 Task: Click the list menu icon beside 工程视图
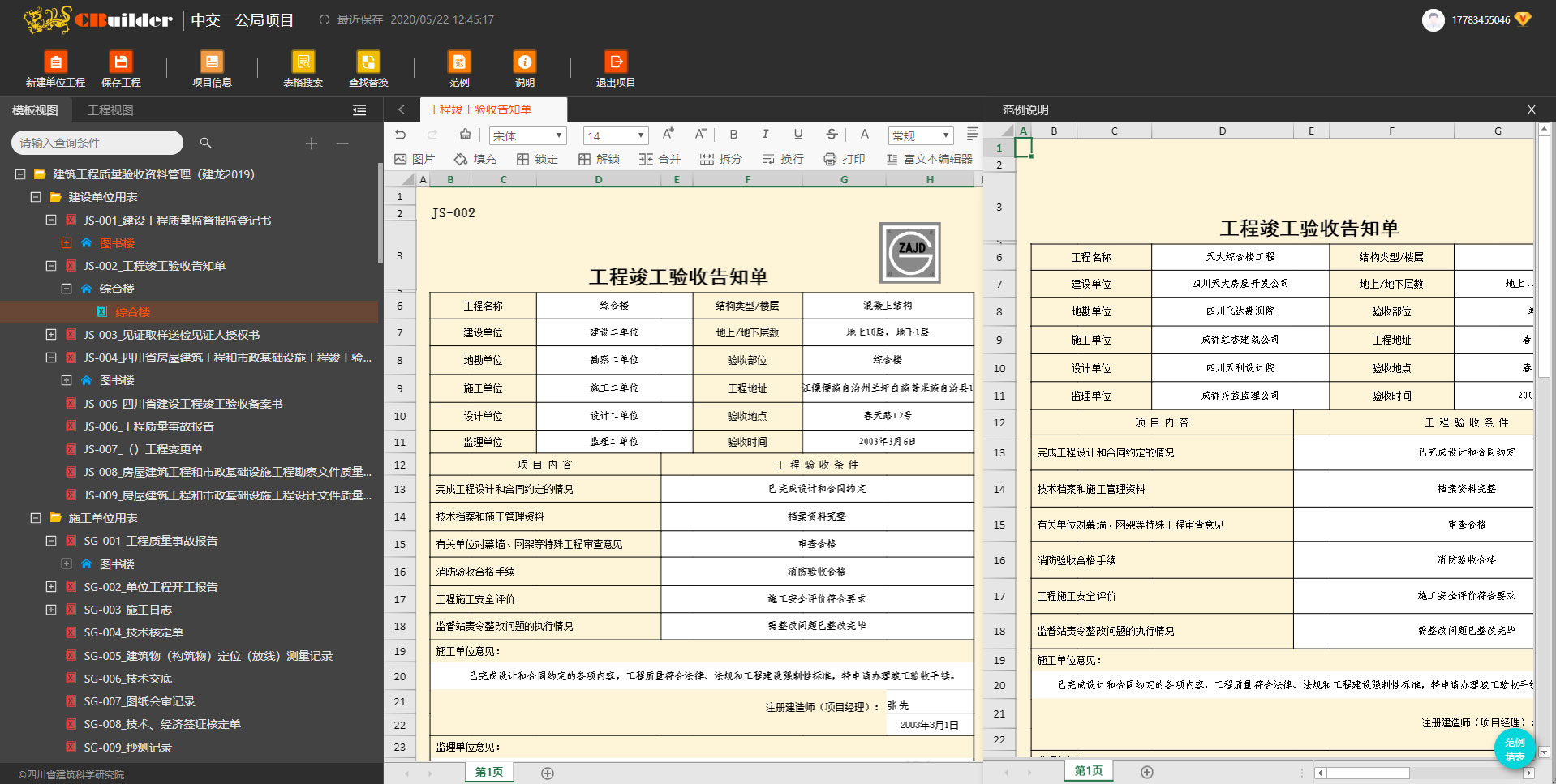(x=359, y=110)
